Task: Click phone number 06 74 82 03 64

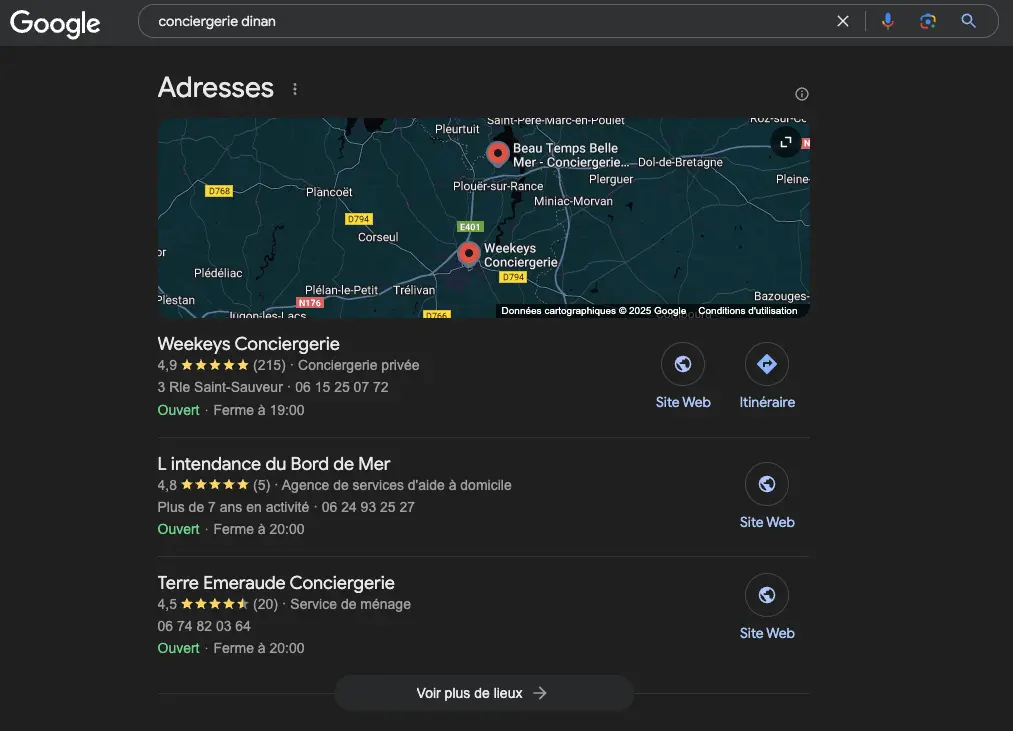Action: (204, 626)
